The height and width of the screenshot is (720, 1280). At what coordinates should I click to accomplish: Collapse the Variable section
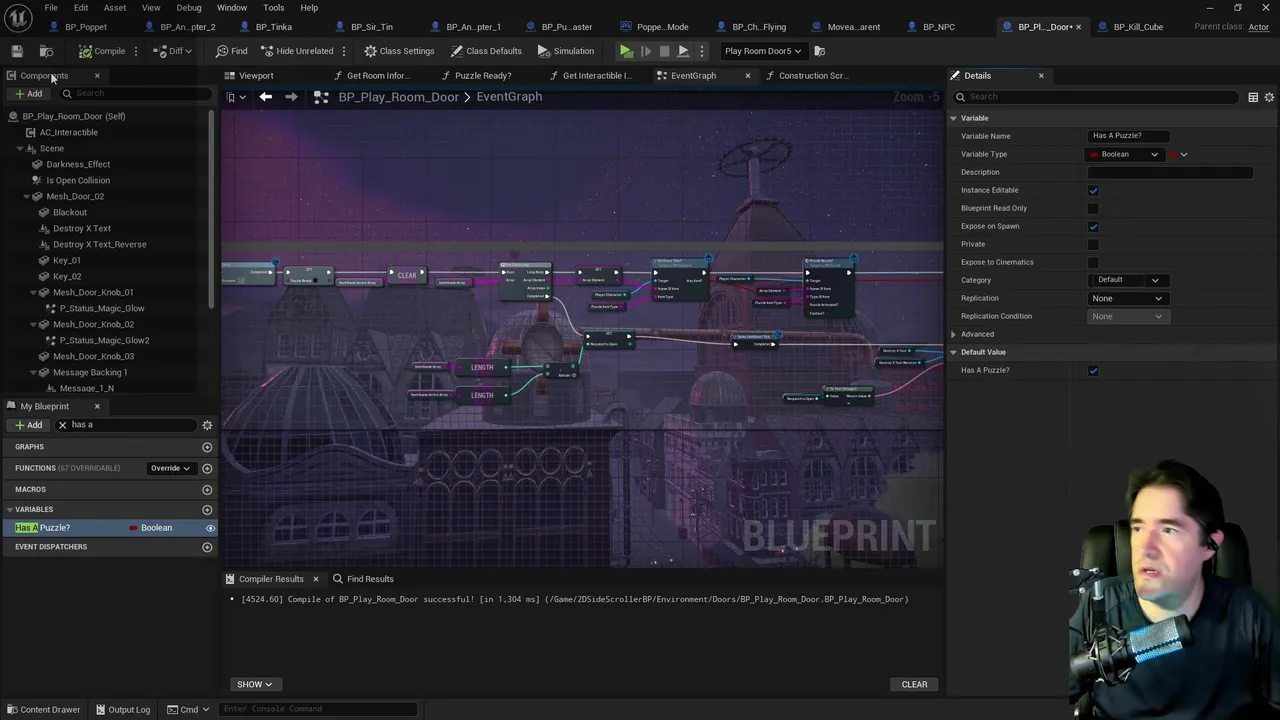pyautogui.click(x=953, y=118)
